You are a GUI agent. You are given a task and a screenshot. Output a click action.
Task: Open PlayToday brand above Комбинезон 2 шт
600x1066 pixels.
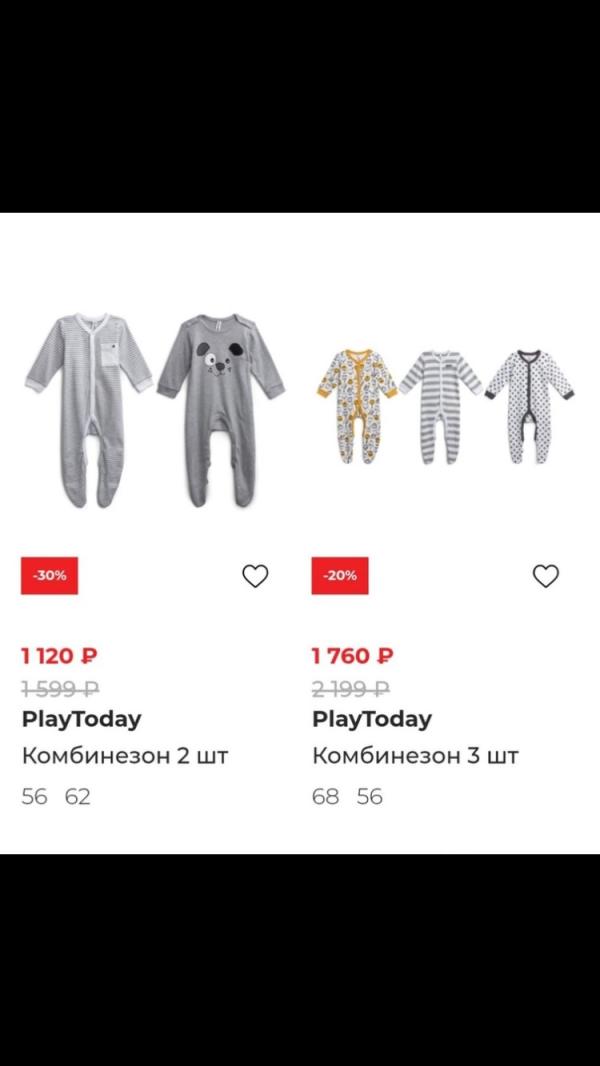pyautogui.click(x=81, y=719)
